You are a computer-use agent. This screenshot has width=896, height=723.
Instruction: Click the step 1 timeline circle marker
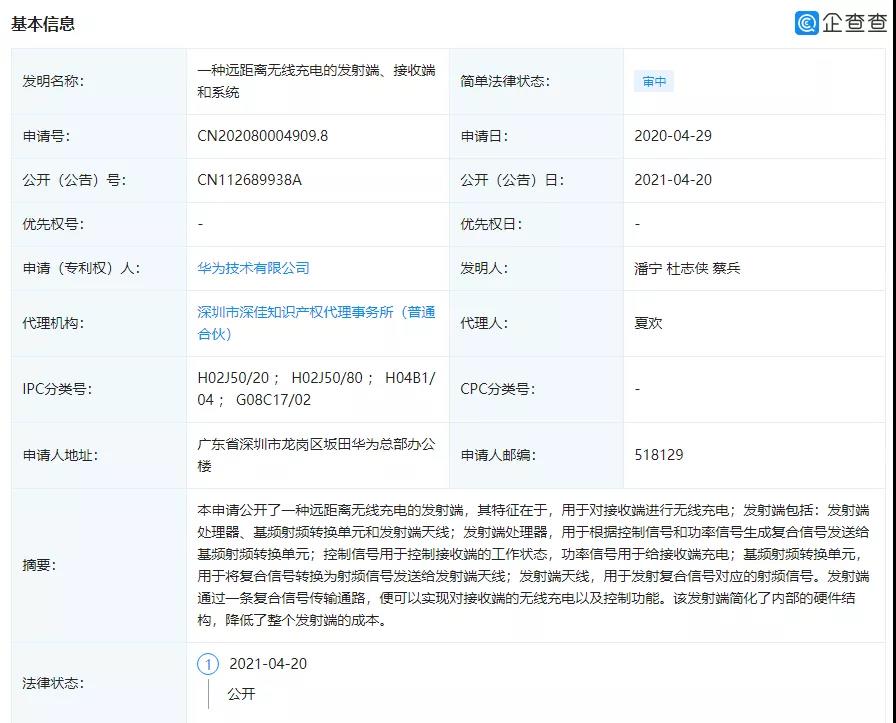208,664
